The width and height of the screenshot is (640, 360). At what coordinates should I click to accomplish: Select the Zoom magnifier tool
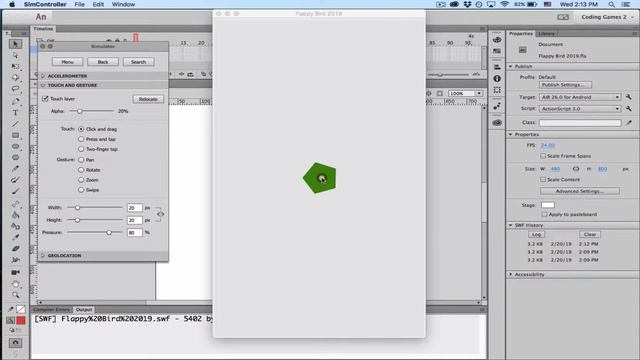[x=16, y=295]
